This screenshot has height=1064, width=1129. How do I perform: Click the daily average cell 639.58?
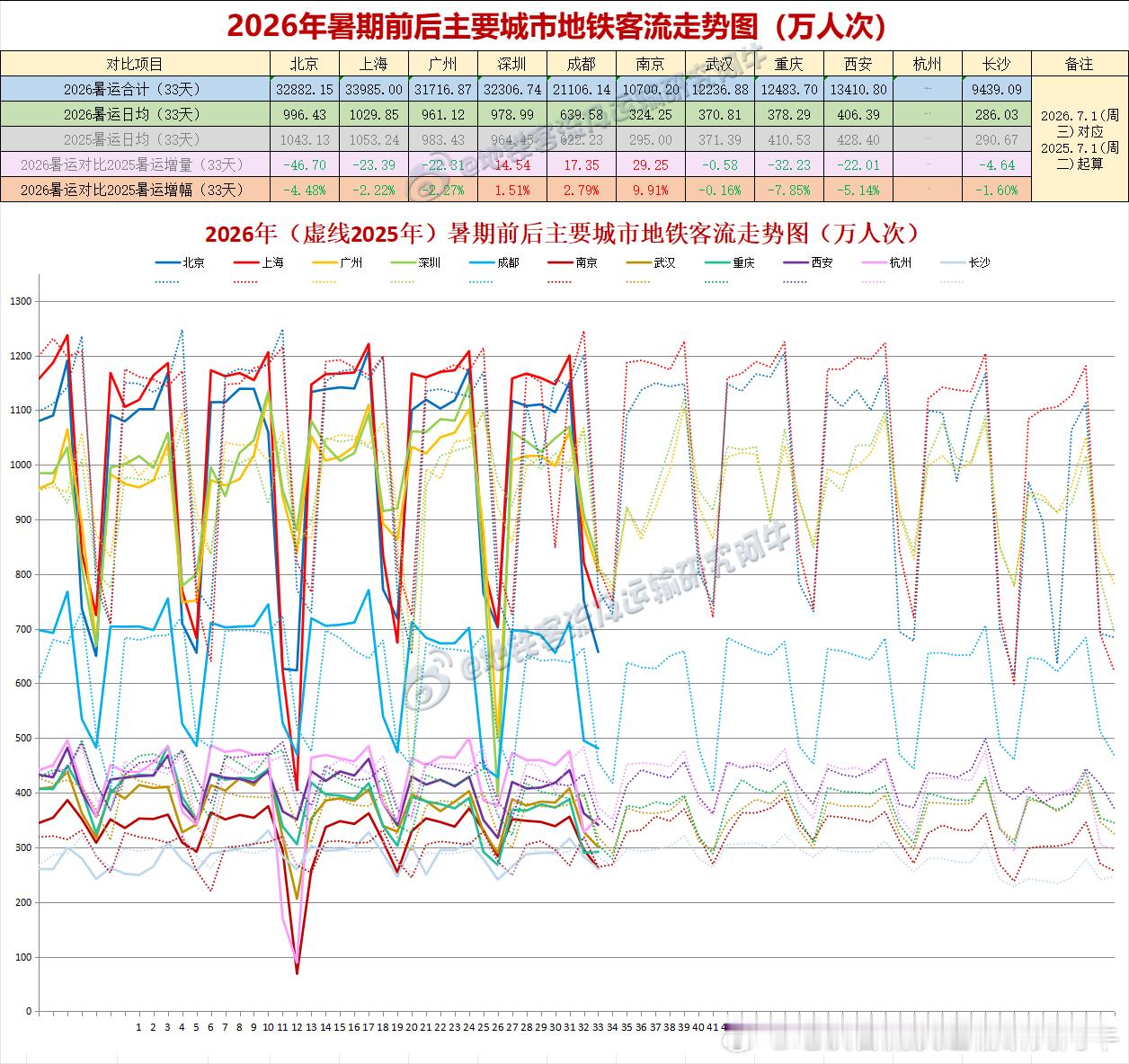point(582,114)
